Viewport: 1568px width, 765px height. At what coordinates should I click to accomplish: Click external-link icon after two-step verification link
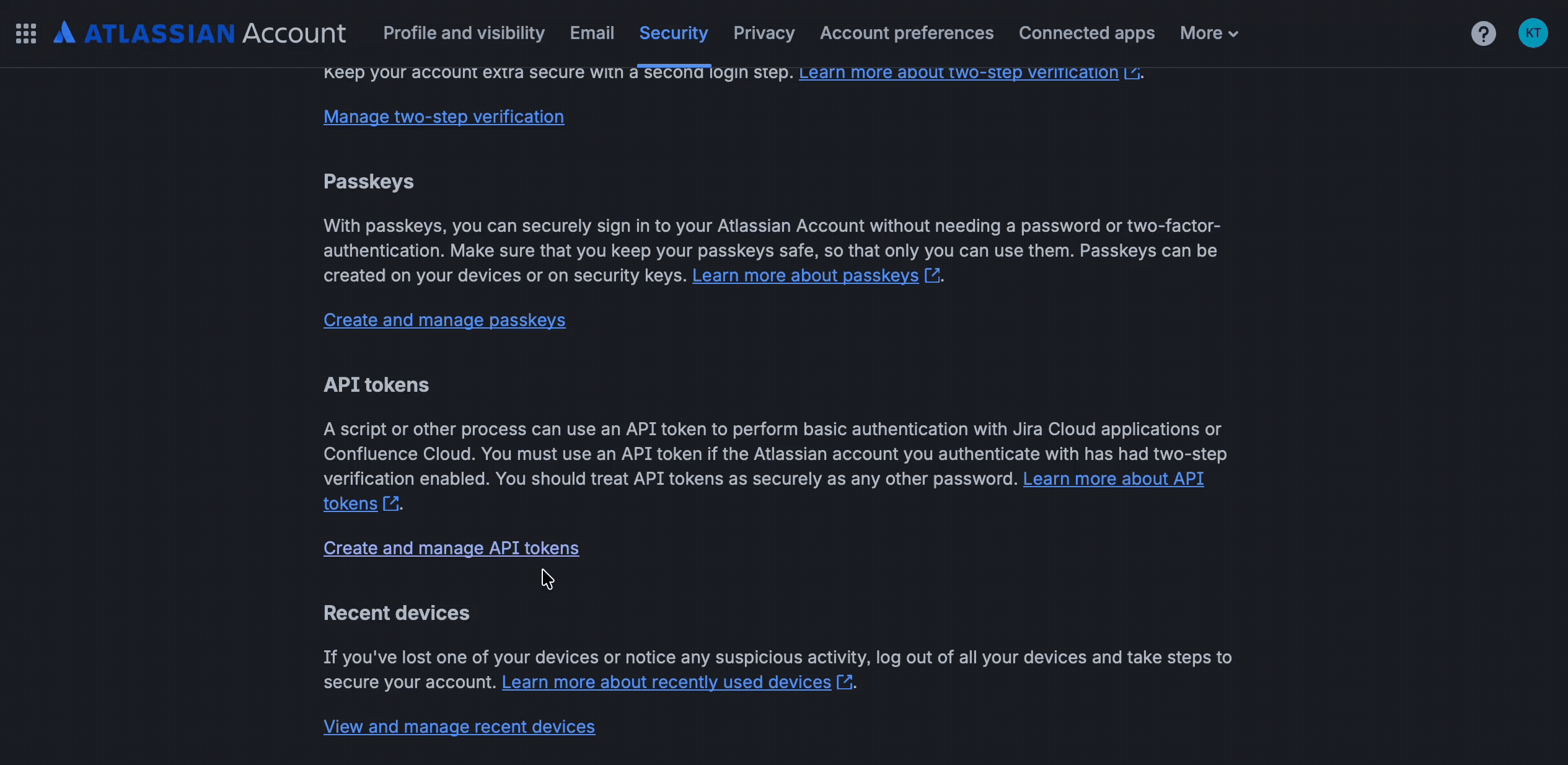pos(1132,73)
